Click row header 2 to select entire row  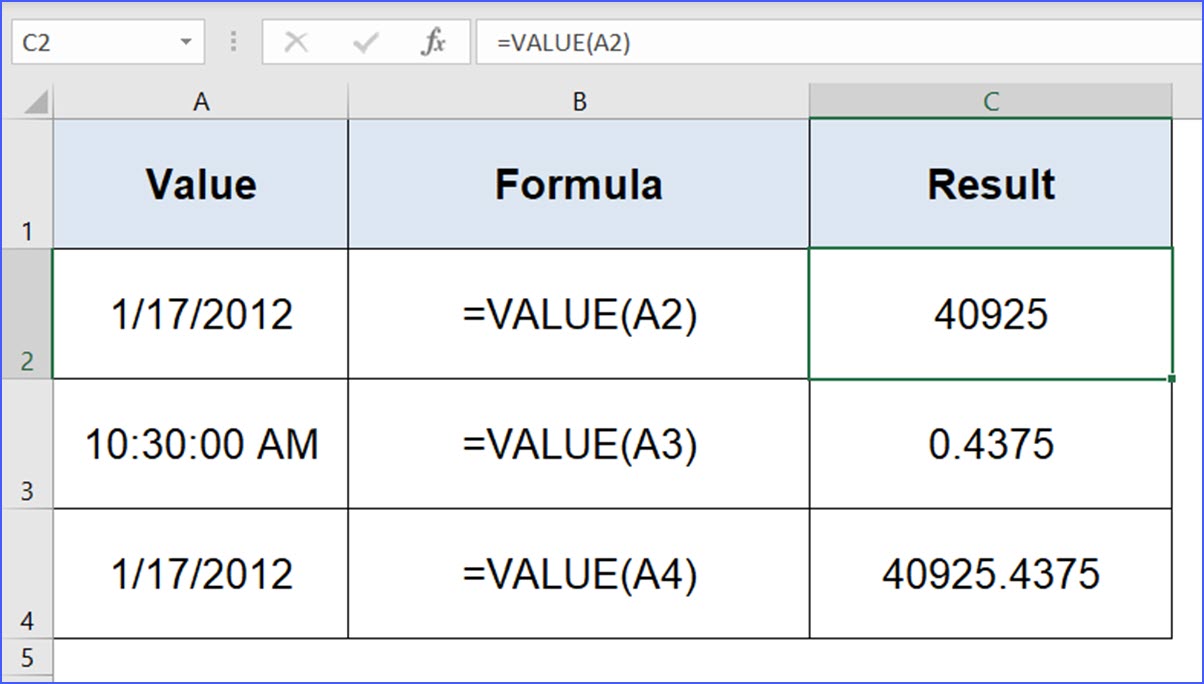point(27,313)
